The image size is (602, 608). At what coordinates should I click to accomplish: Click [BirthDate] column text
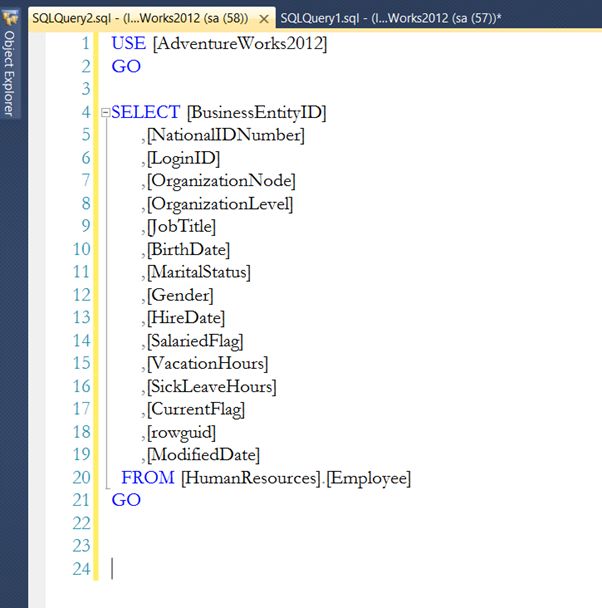pos(188,249)
